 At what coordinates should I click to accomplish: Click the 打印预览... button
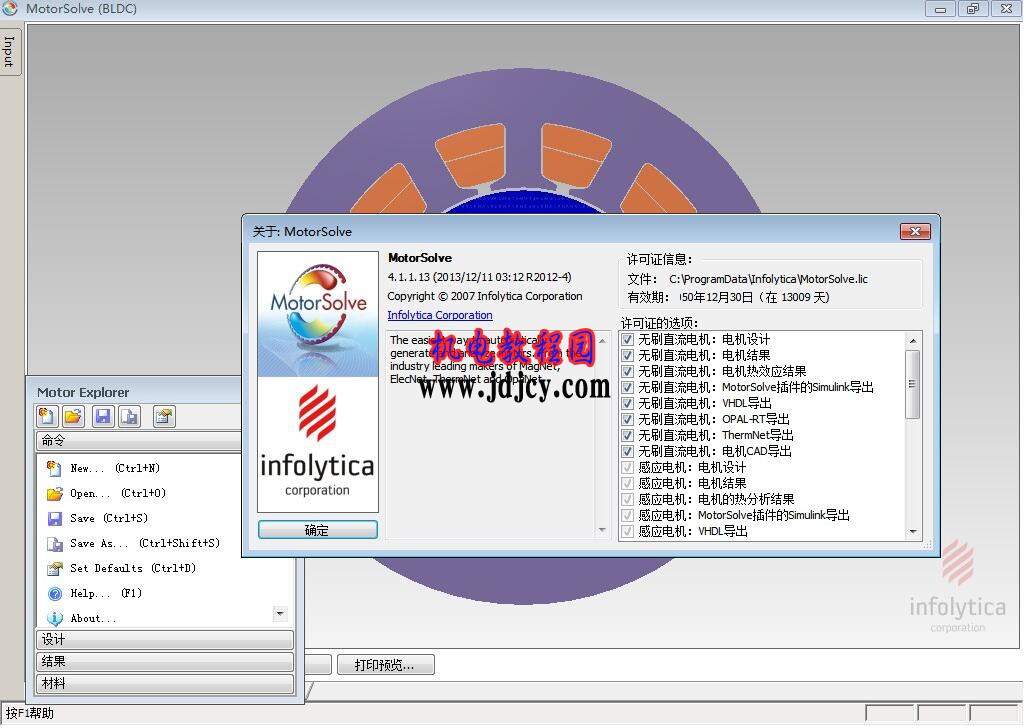click(x=385, y=665)
